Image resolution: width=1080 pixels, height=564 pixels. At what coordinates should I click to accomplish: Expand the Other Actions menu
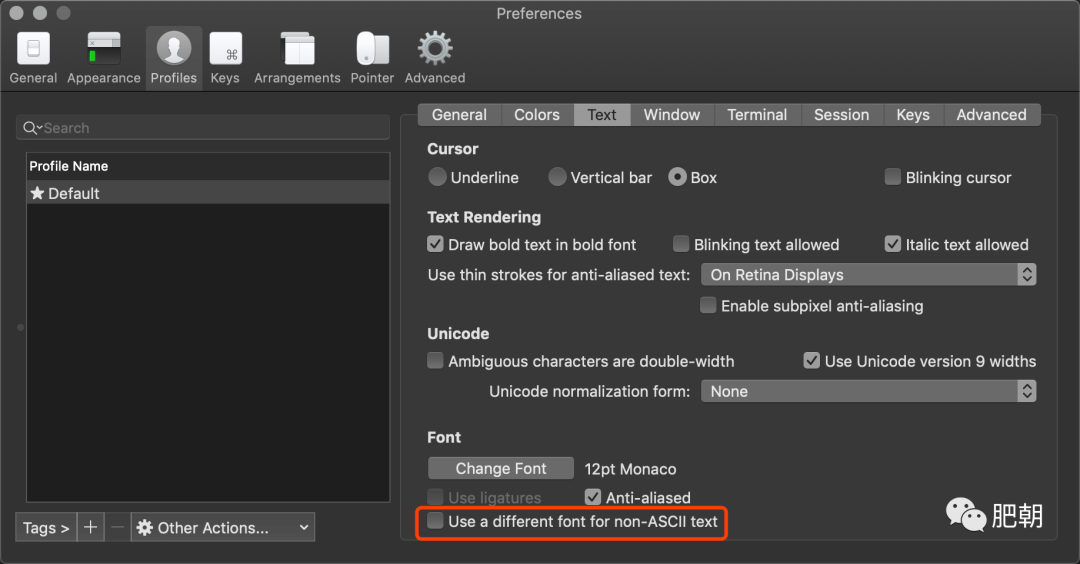point(222,528)
